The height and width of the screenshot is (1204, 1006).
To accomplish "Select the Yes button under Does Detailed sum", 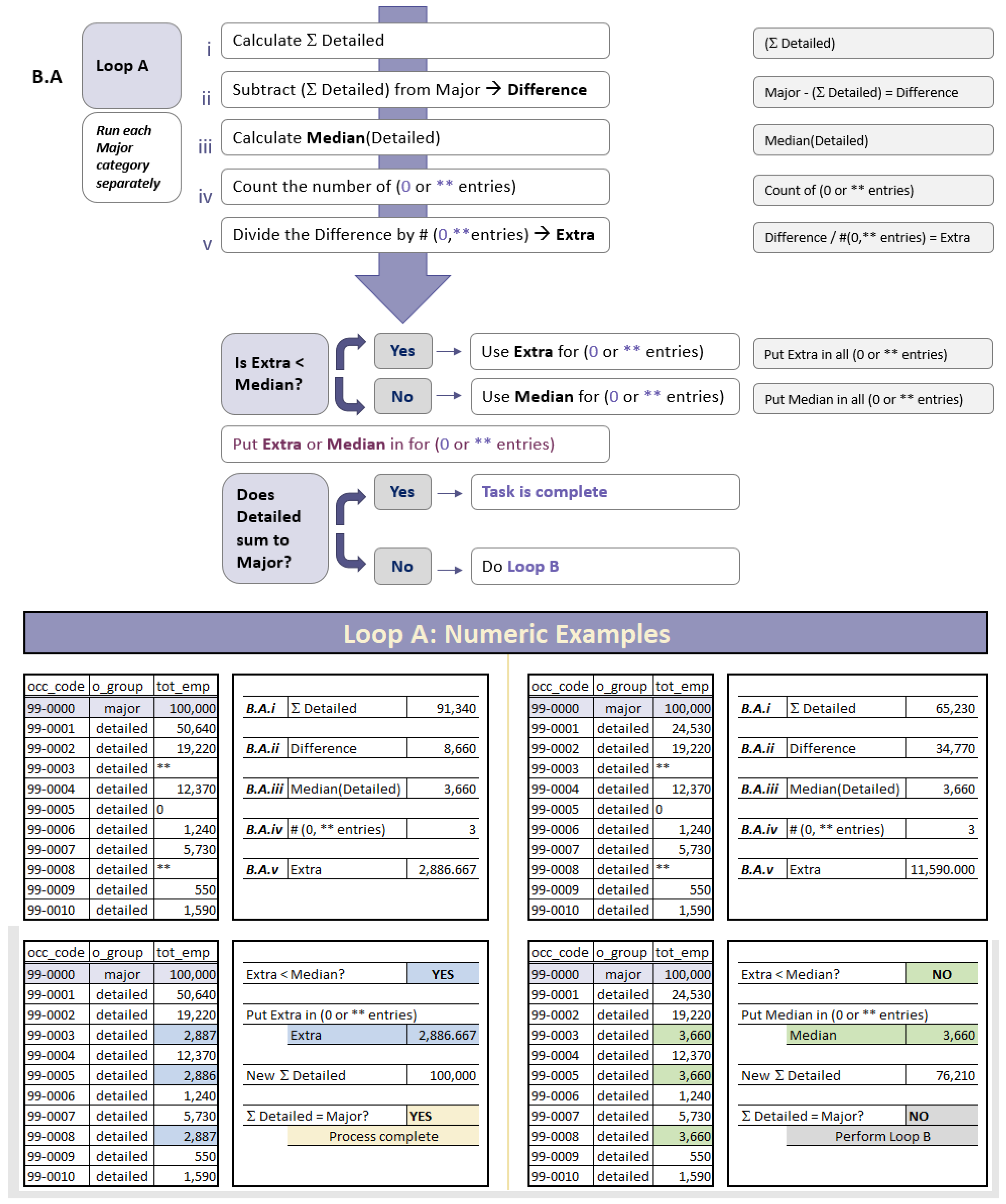I will point(402,491).
